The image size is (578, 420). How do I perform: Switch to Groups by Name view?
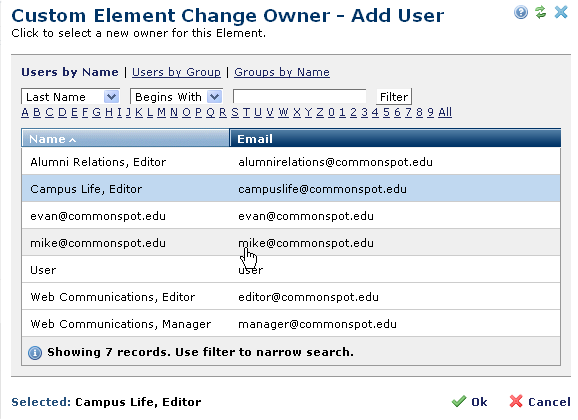tap(282, 72)
